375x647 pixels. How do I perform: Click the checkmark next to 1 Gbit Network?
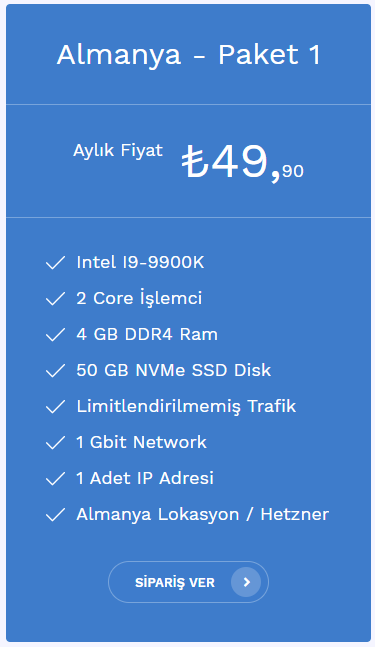pyautogui.click(x=55, y=443)
